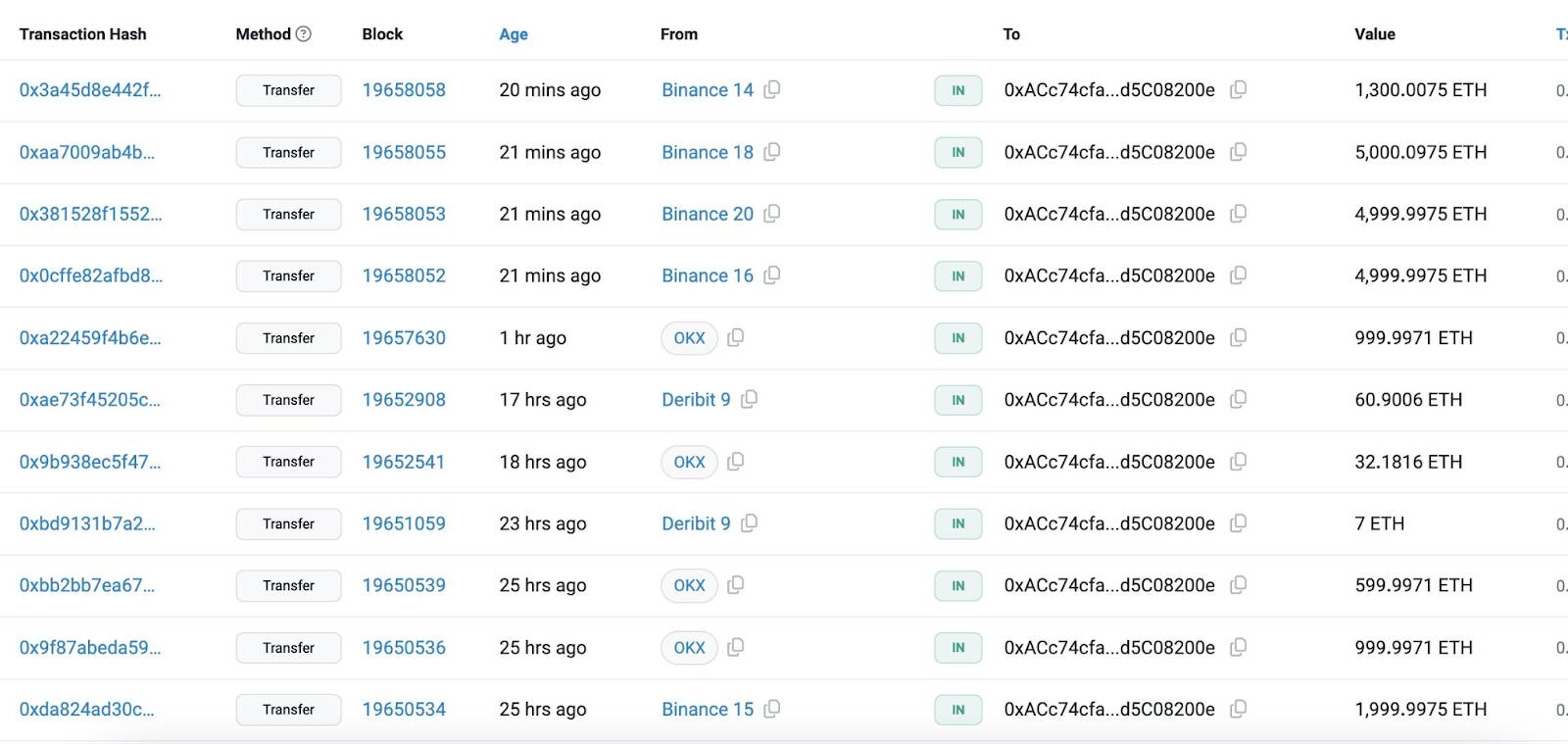
Task: Open transaction 0xae73f45205c...
Action: [90, 399]
